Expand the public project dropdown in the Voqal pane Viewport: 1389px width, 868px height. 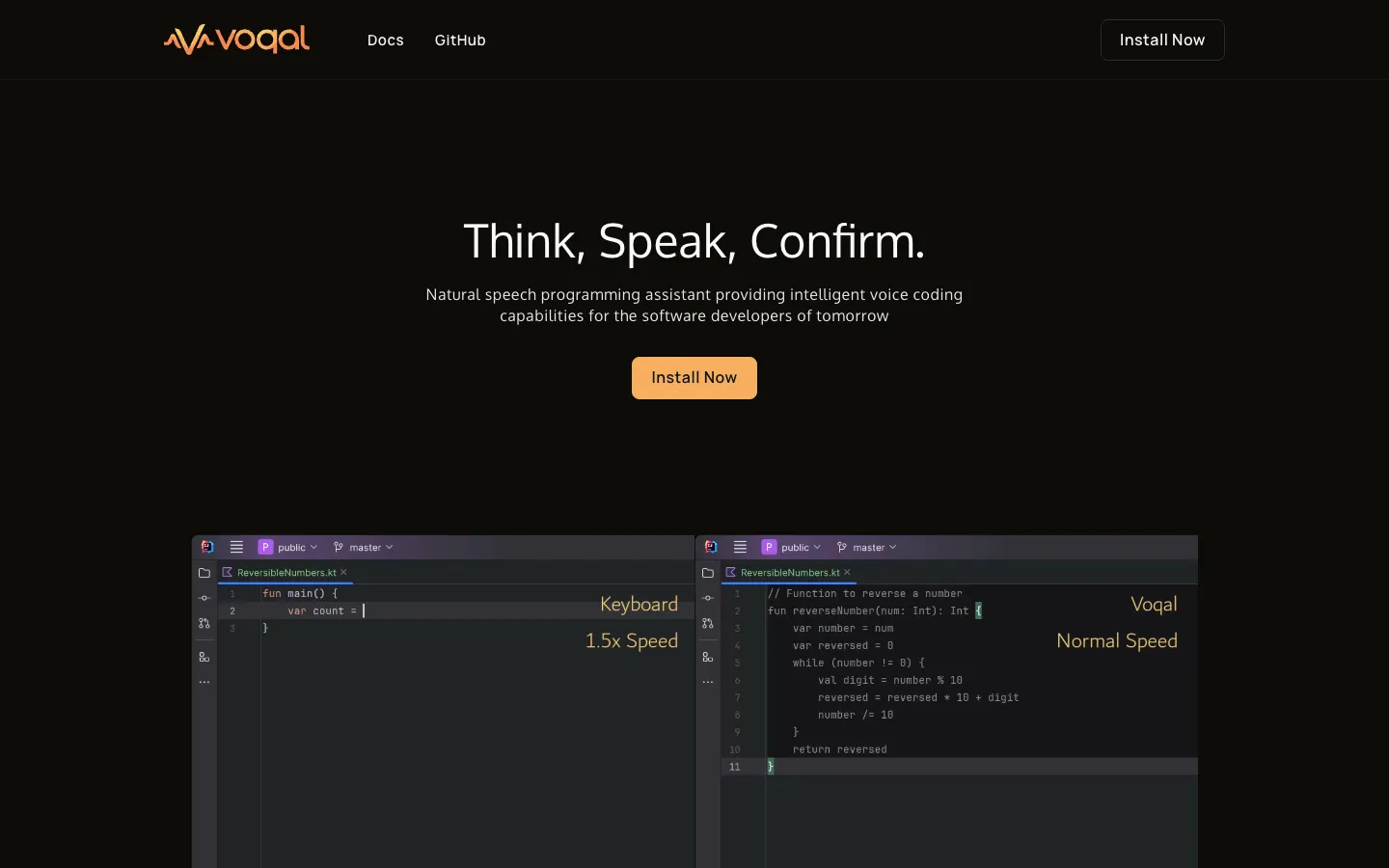point(801,547)
